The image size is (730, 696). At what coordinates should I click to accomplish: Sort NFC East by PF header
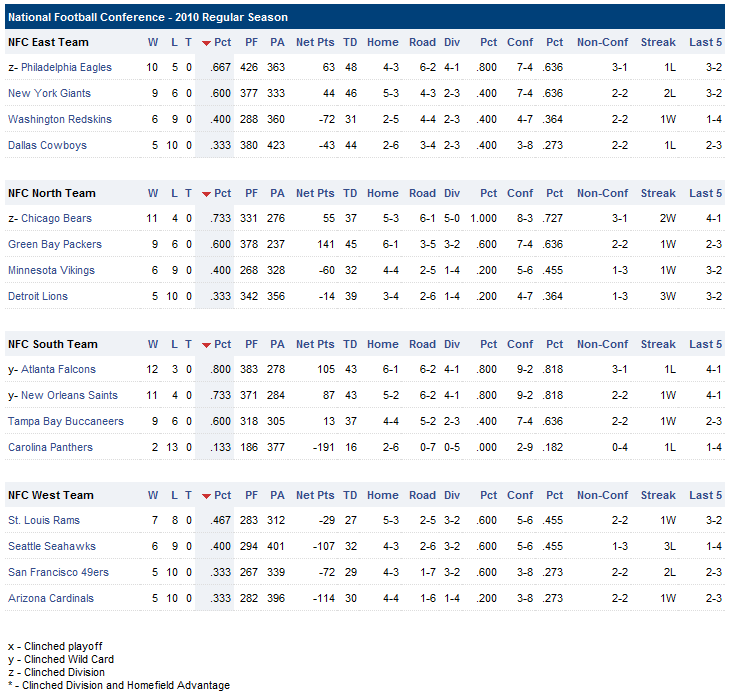pyautogui.click(x=251, y=42)
